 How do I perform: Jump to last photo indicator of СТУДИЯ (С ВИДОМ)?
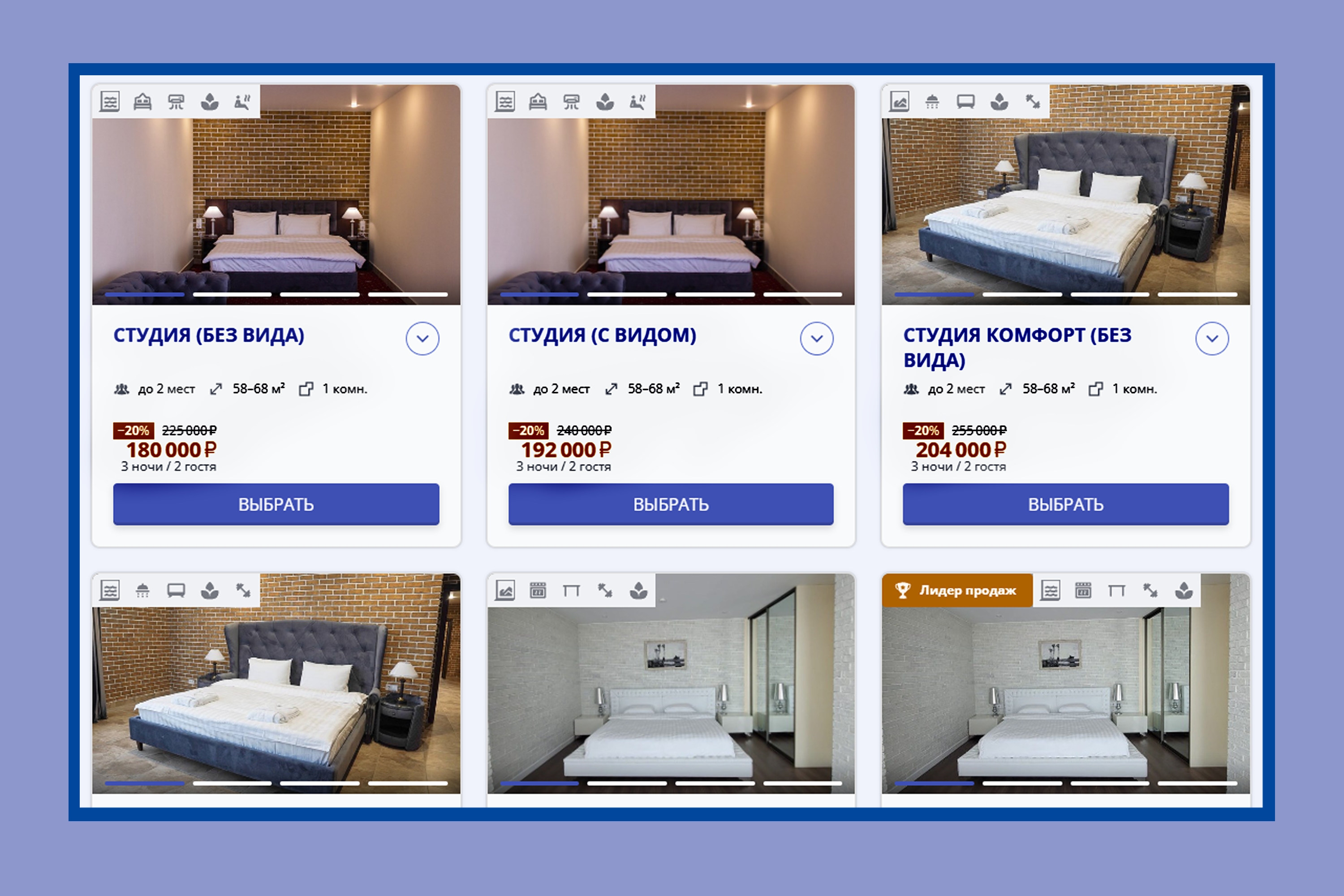point(802,294)
